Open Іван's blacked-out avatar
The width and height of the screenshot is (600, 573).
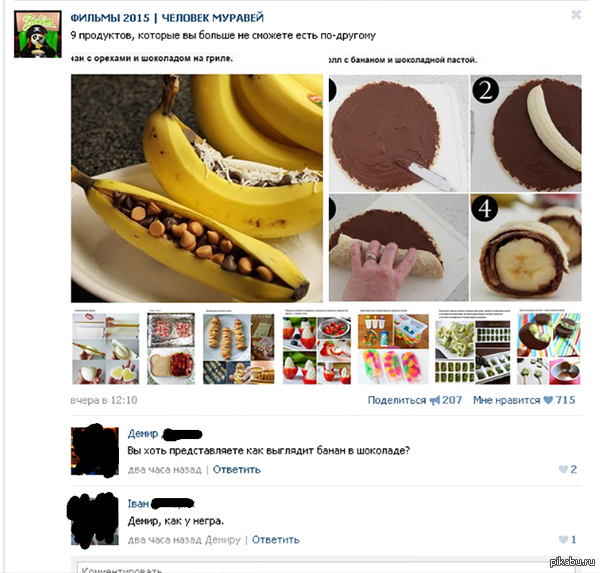pyautogui.click(x=93, y=520)
